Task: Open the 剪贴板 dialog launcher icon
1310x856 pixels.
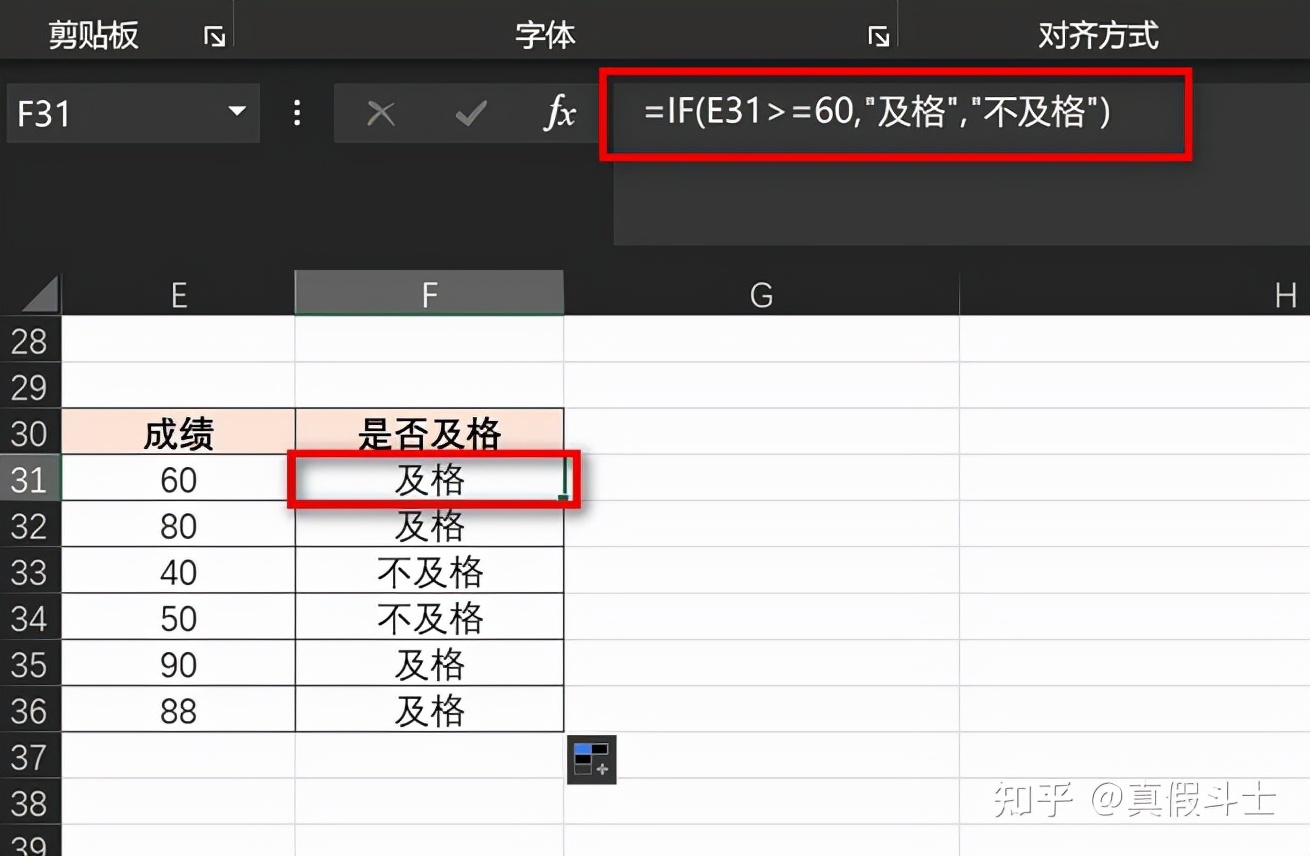Action: click(213, 34)
